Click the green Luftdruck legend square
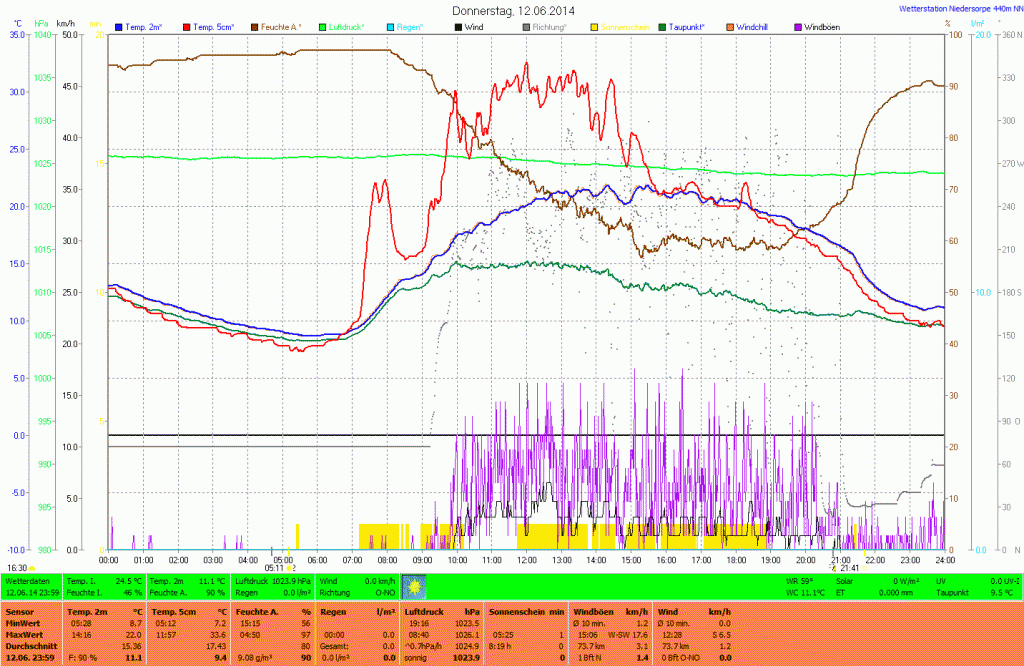 click(x=322, y=27)
